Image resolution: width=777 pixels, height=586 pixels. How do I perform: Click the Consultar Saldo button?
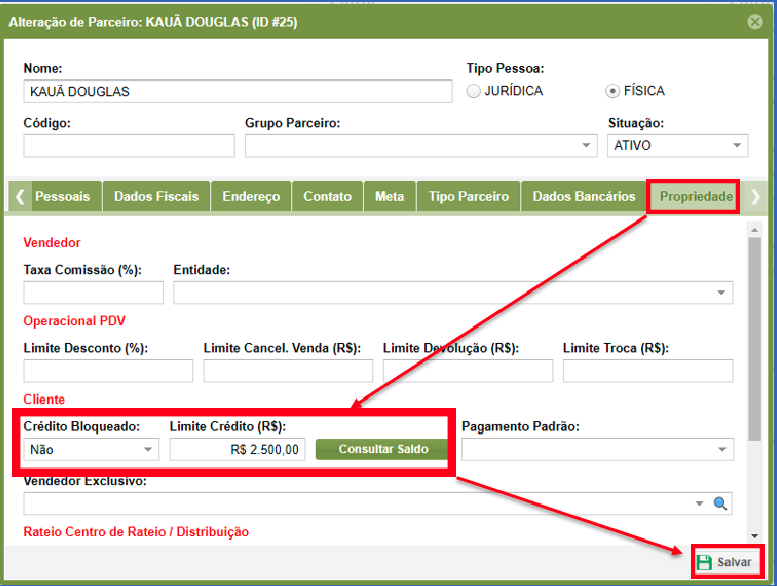[x=383, y=449]
